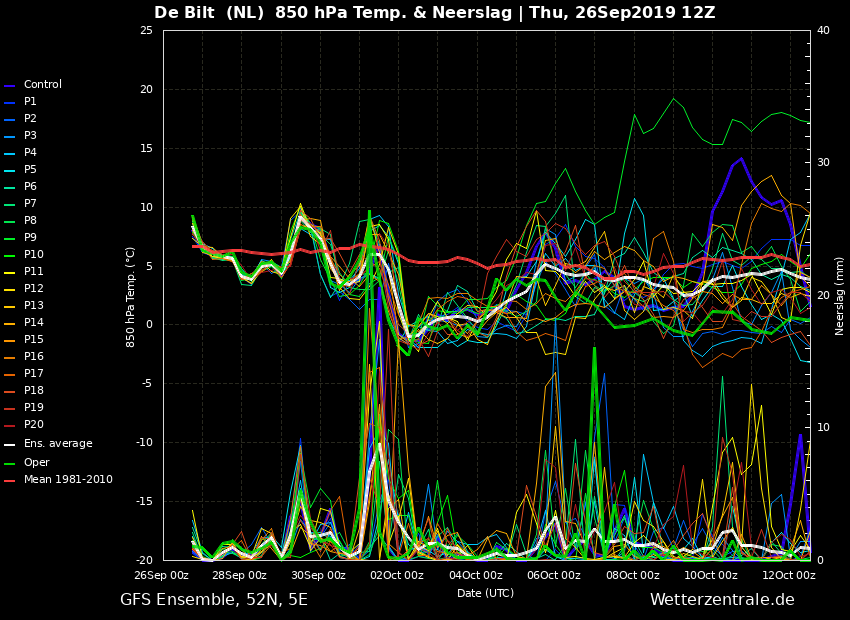Click the P5 legend label
This screenshot has width=850, height=620.
coord(30,170)
